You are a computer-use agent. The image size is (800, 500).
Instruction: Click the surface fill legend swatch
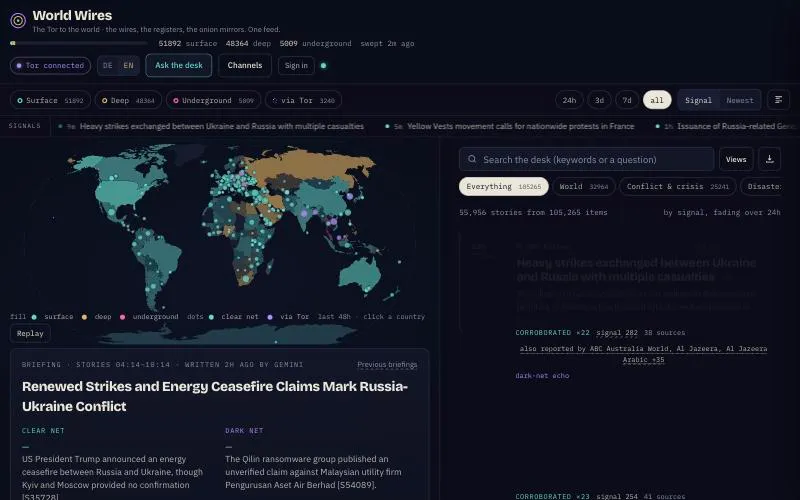coord(34,317)
